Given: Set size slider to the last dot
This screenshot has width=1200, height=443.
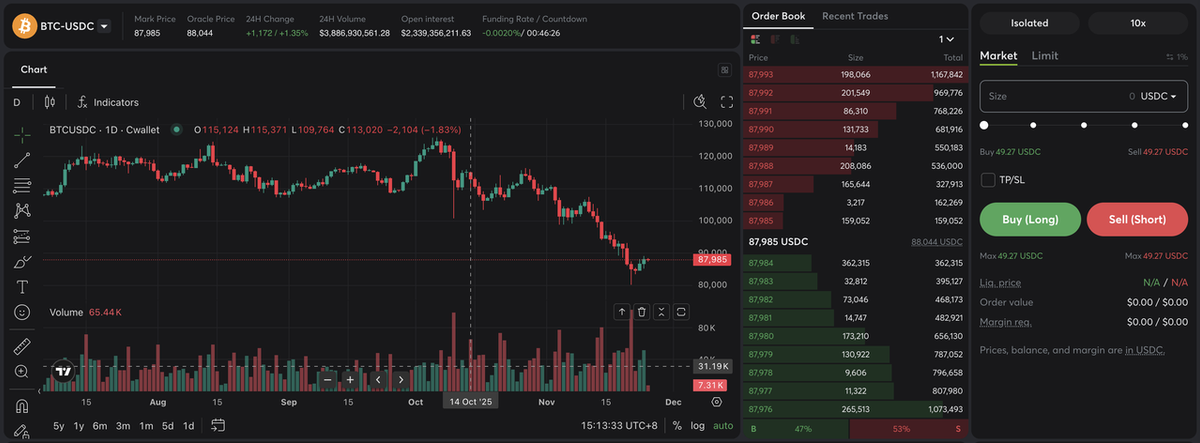Looking at the screenshot, I should tap(1185, 125).
